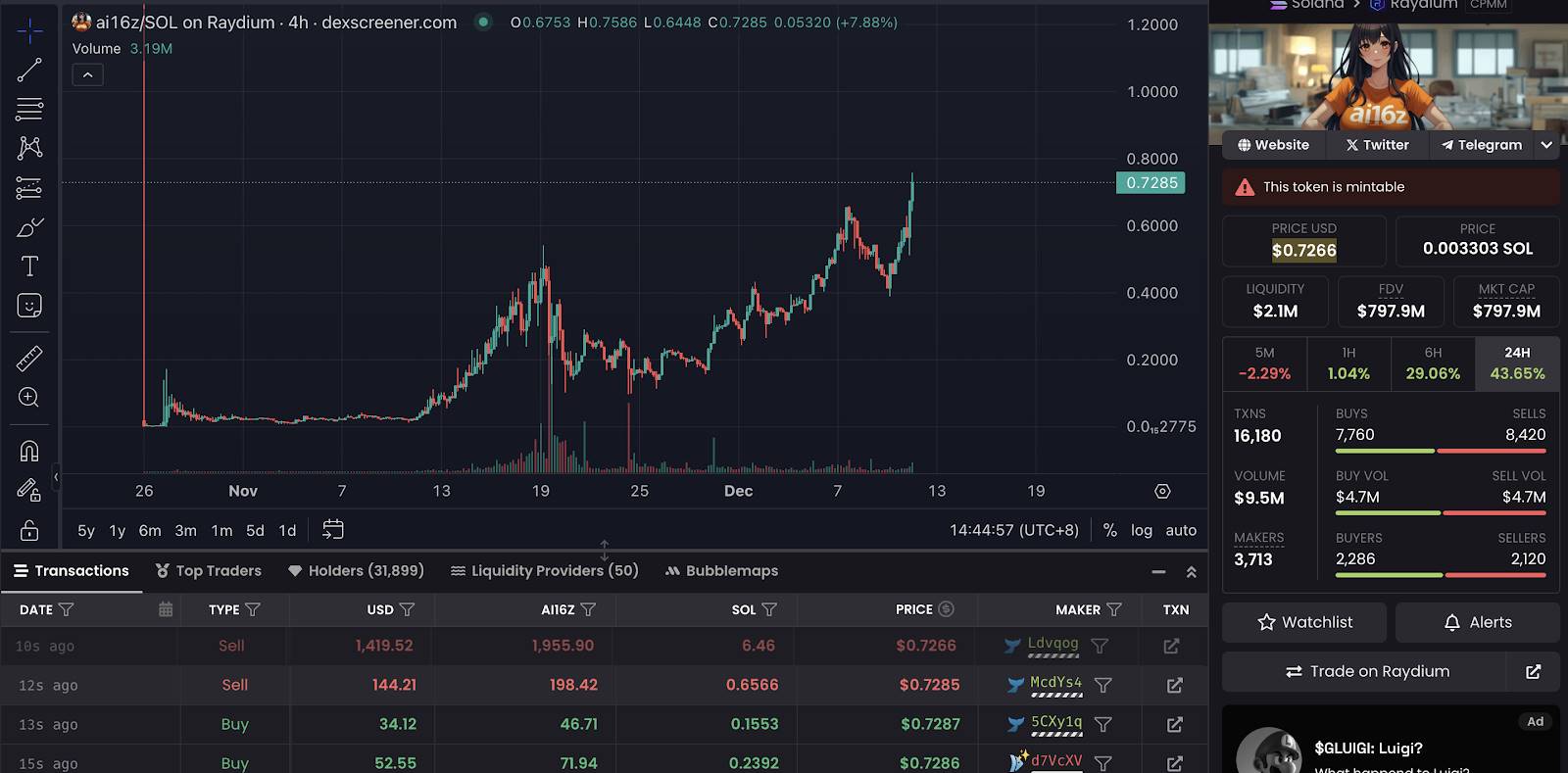Open the token Website link
The width and height of the screenshot is (1568, 773).
pyautogui.click(x=1273, y=145)
